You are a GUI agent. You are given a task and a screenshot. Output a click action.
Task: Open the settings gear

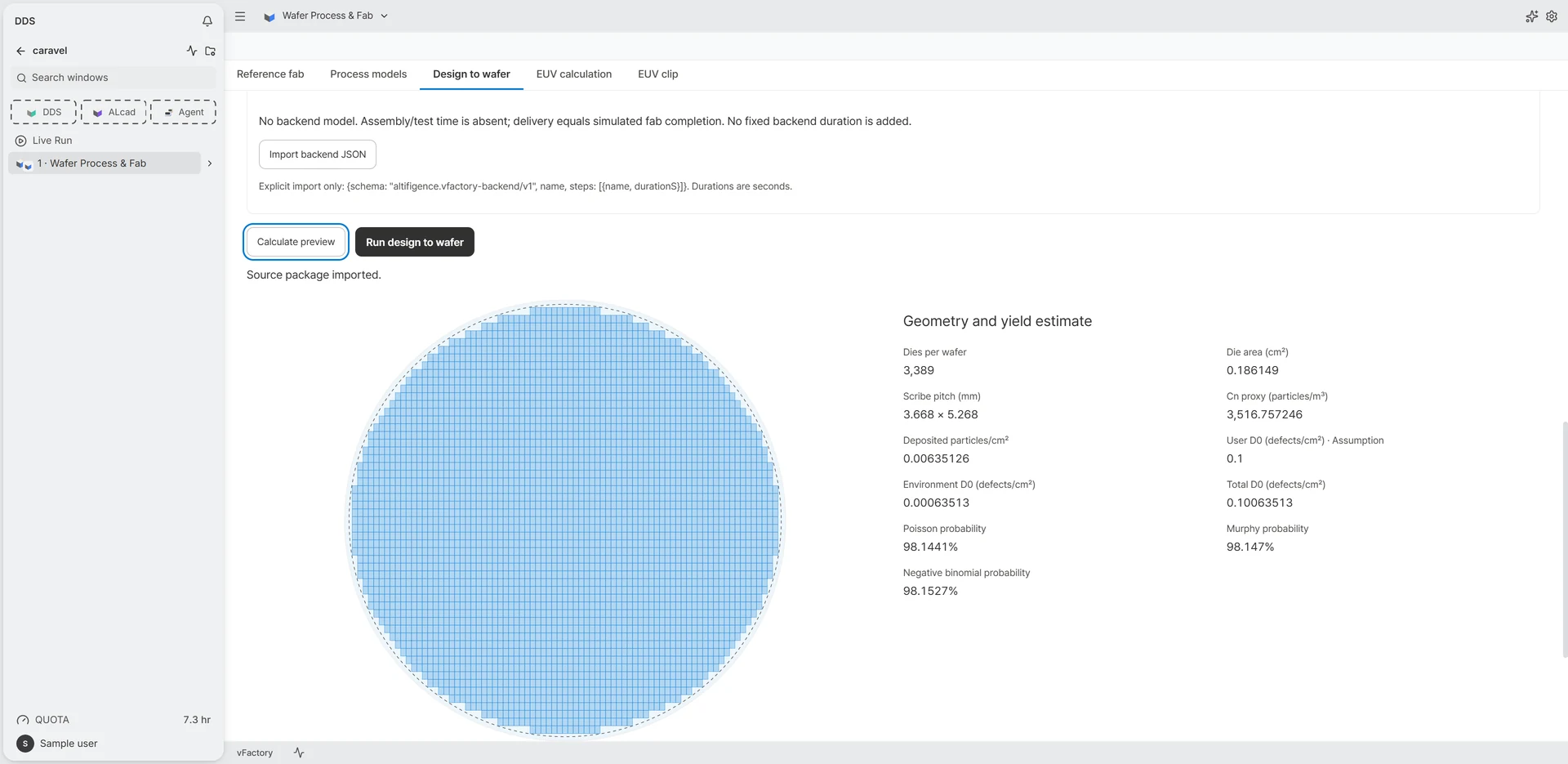pyautogui.click(x=1552, y=16)
